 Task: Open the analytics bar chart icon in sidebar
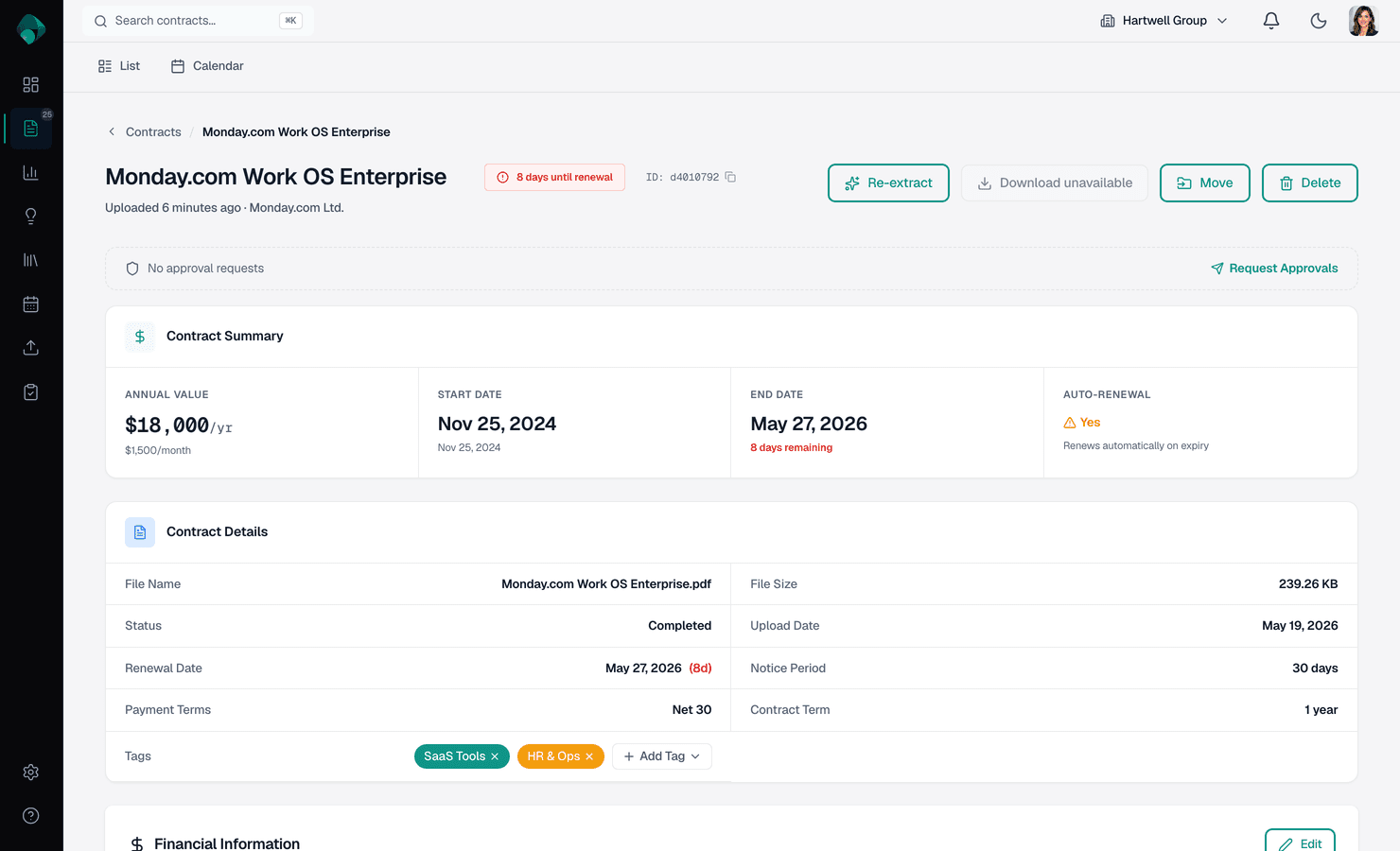tap(31, 172)
